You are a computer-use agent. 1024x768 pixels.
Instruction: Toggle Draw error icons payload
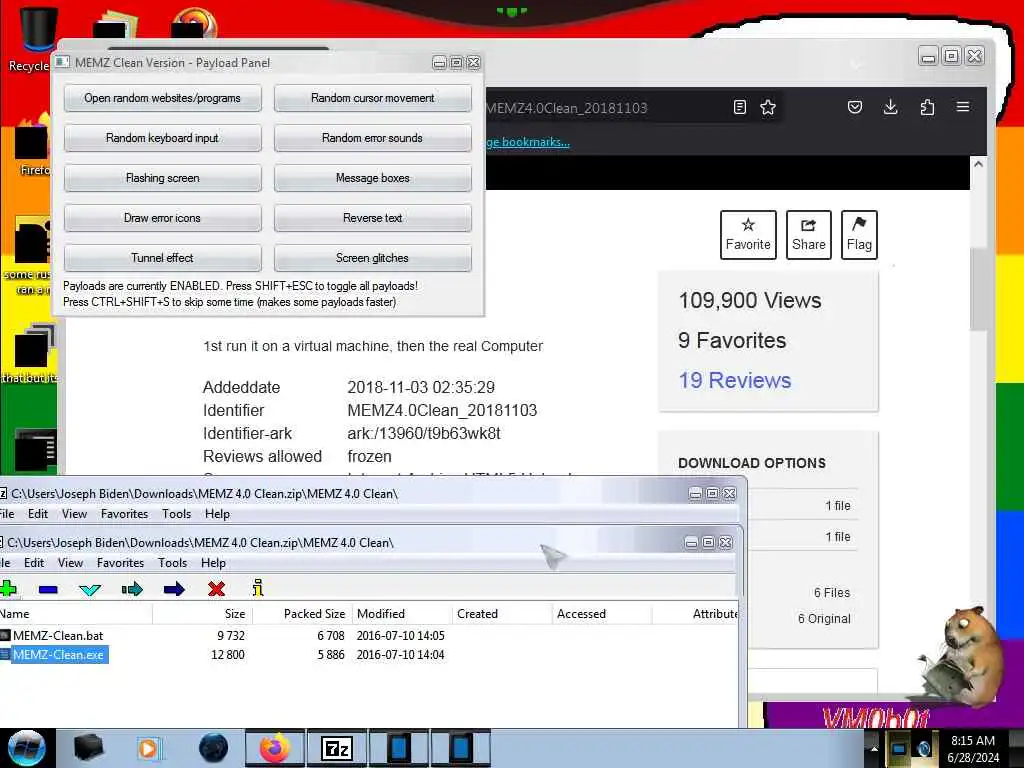163,217
